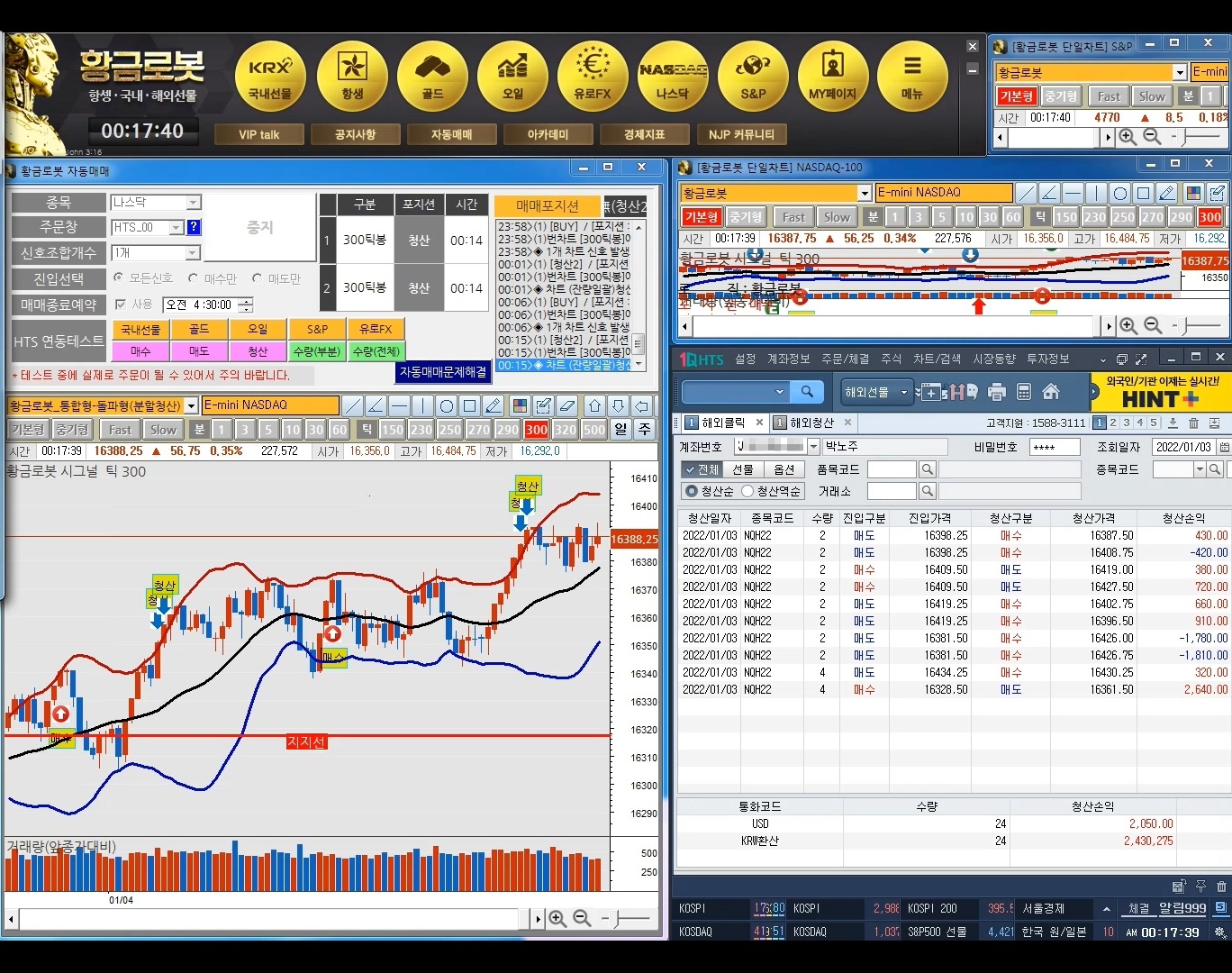Image resolution: width=1232 pixels, height=973 pixels.
Task: Open the 나스닥 (NASDAQ) round button
Action: (673, 77)
